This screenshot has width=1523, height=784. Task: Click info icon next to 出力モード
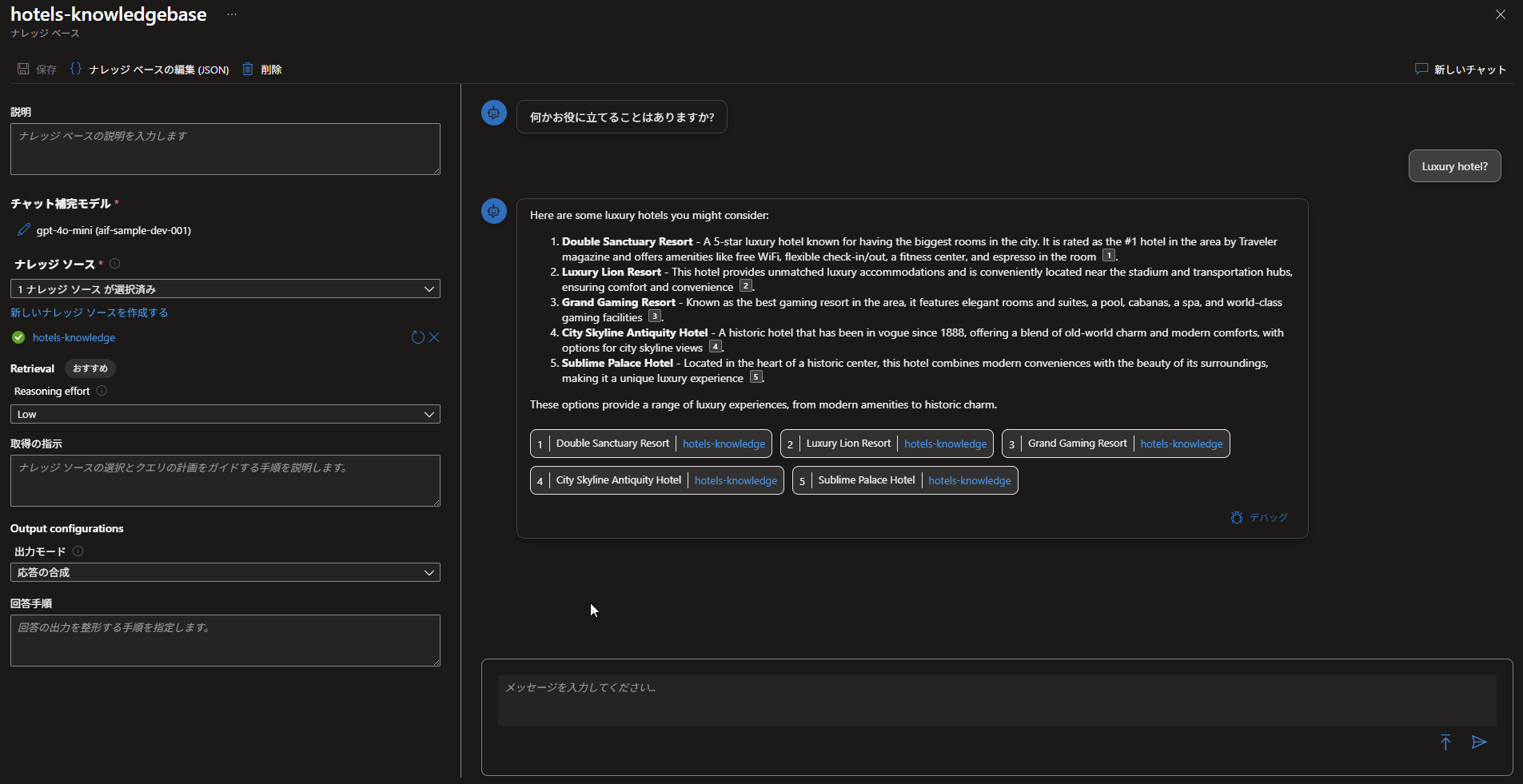78,551
